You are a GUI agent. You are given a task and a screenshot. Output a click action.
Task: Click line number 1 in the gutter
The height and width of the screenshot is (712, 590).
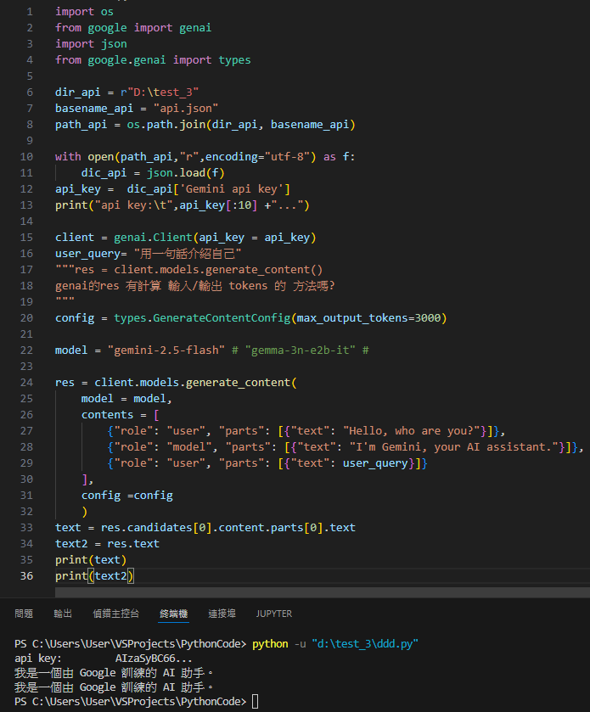(30, 11)
